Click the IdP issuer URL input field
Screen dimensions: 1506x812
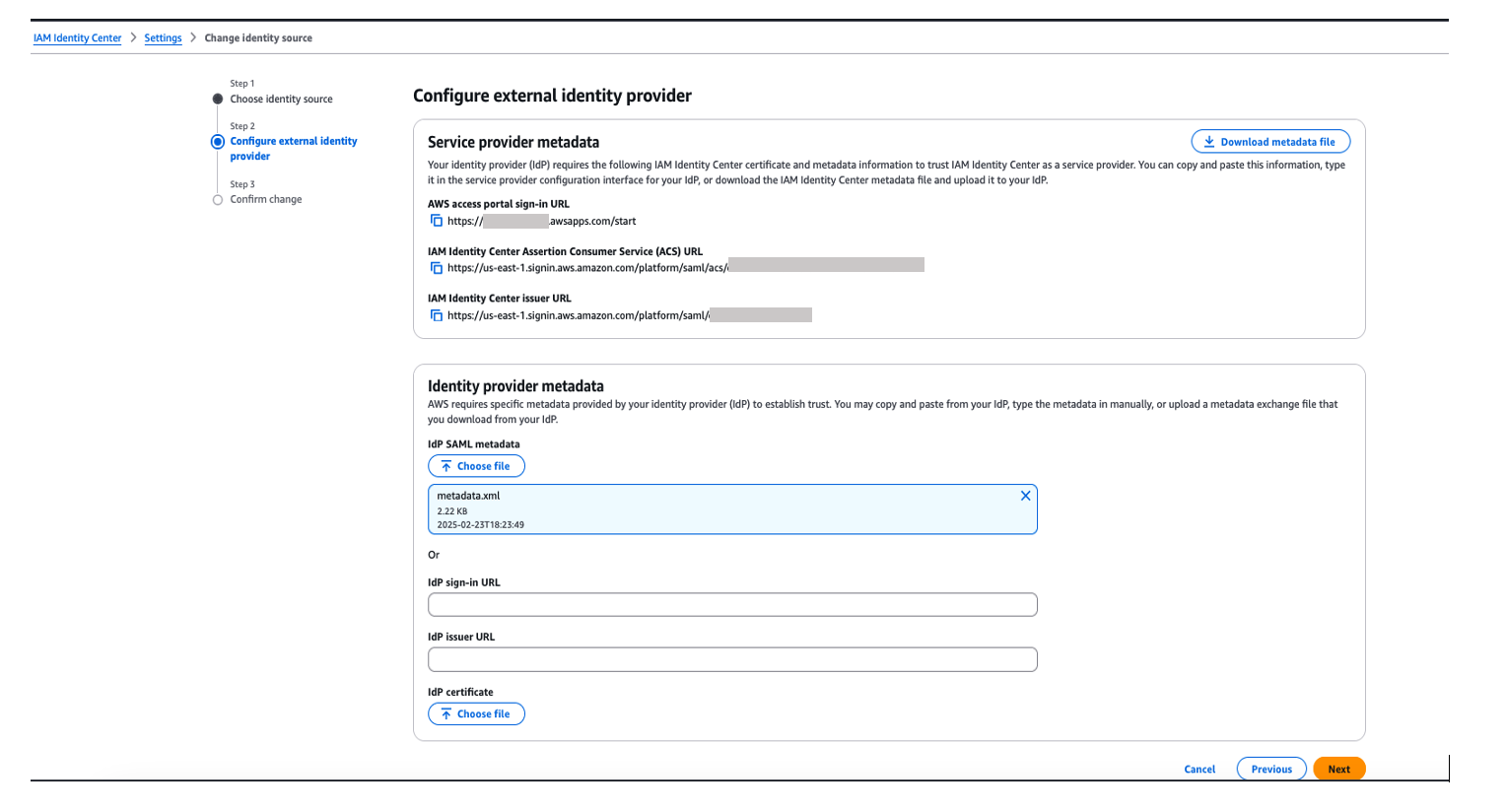pyautogui.click(x=731, y=659)
